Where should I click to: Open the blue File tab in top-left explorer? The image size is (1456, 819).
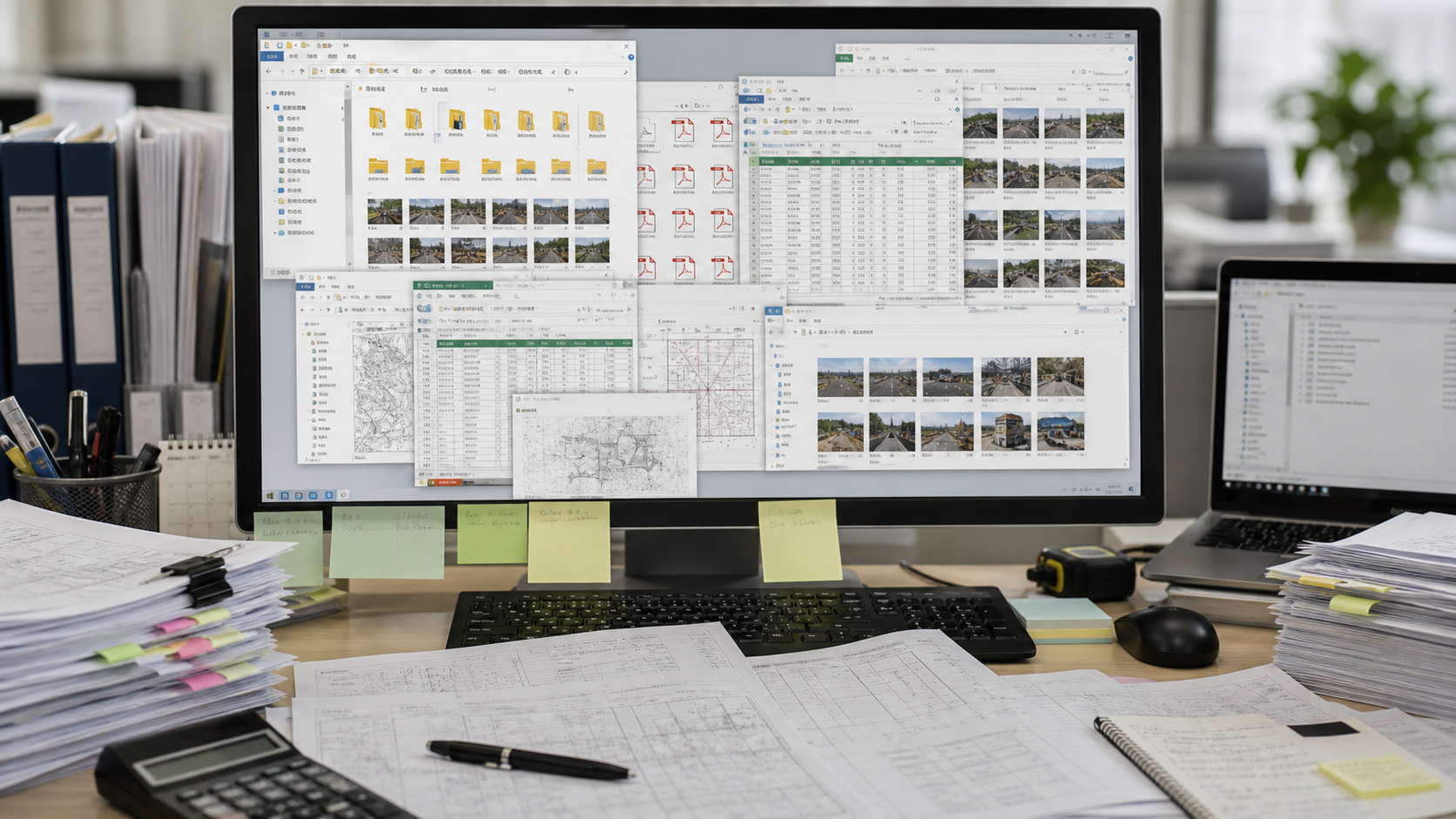pos(273,57)
